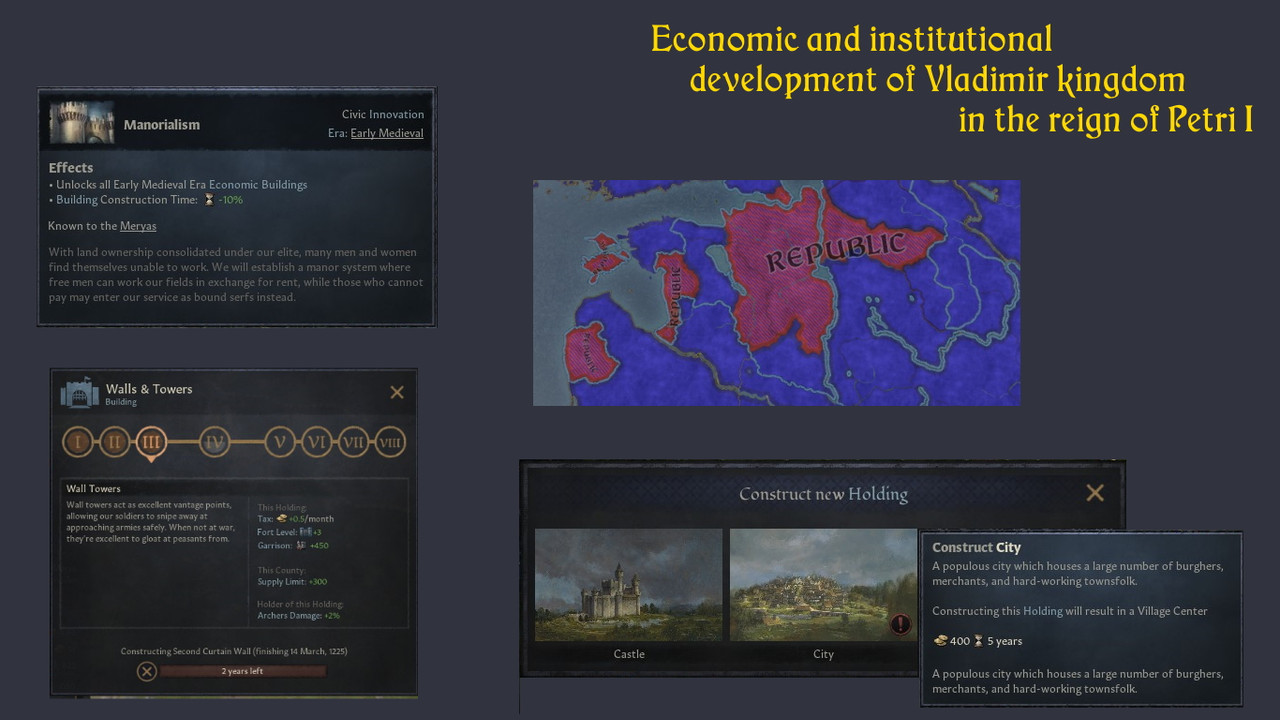The width and height of the screenshot is (1280, 720).
Task: Choose the City holding image
Action: [x=823, y=585]
